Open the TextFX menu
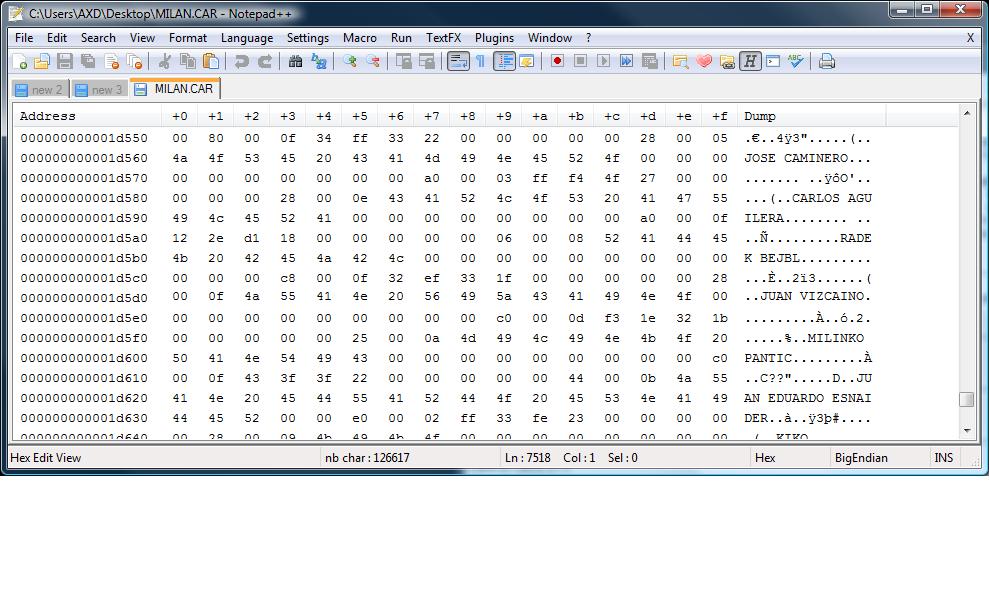The height and width of the screenshot is (600, 989). pyautogui.click(x=443, y=38)
